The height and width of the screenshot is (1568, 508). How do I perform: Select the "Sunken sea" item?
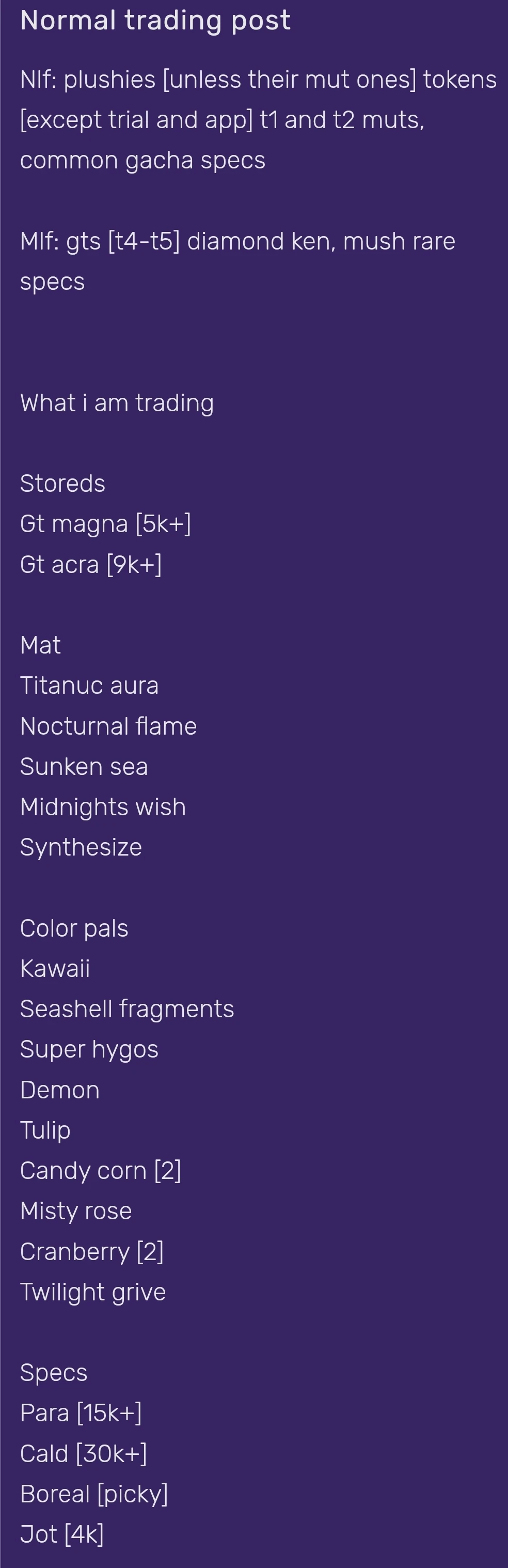[84, 766]
